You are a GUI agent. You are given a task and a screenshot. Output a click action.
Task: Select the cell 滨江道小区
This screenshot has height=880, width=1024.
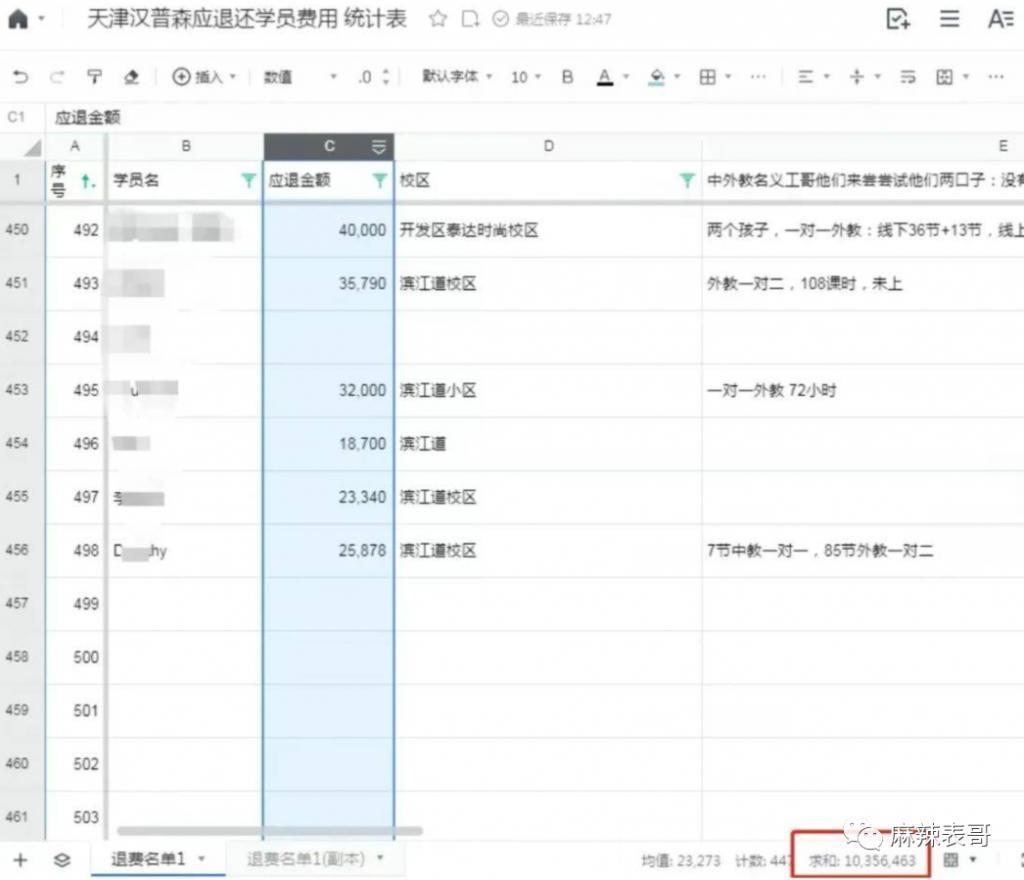tap(549, 390)
